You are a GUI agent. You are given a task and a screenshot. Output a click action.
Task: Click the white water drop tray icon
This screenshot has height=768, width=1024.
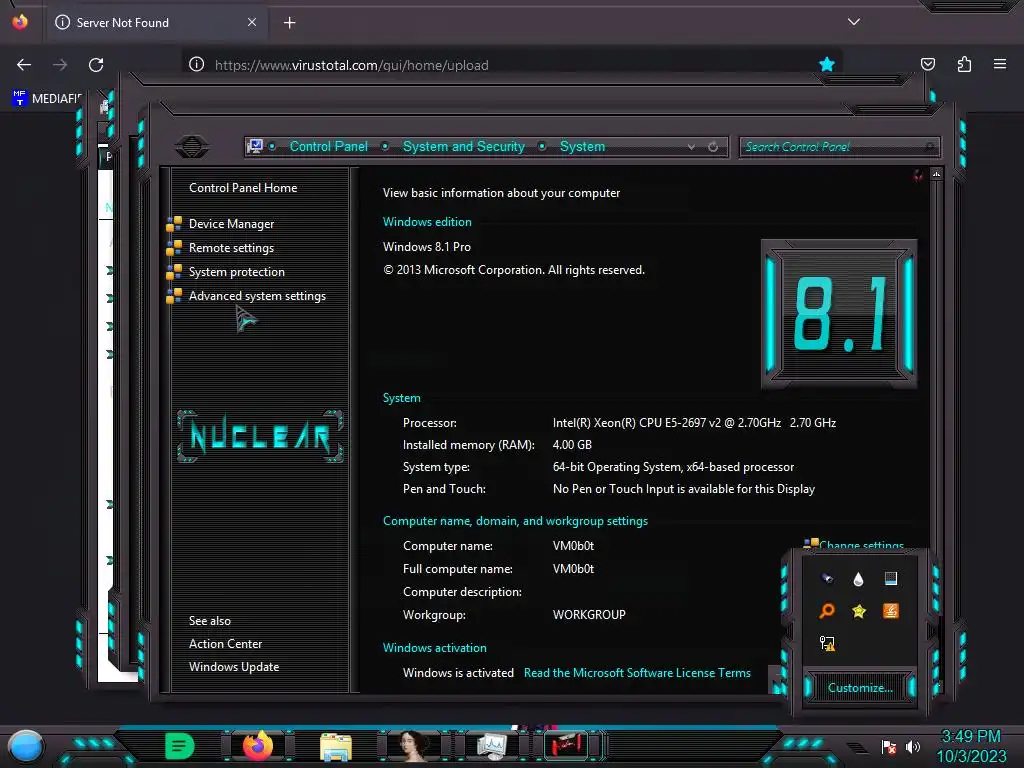859,579
